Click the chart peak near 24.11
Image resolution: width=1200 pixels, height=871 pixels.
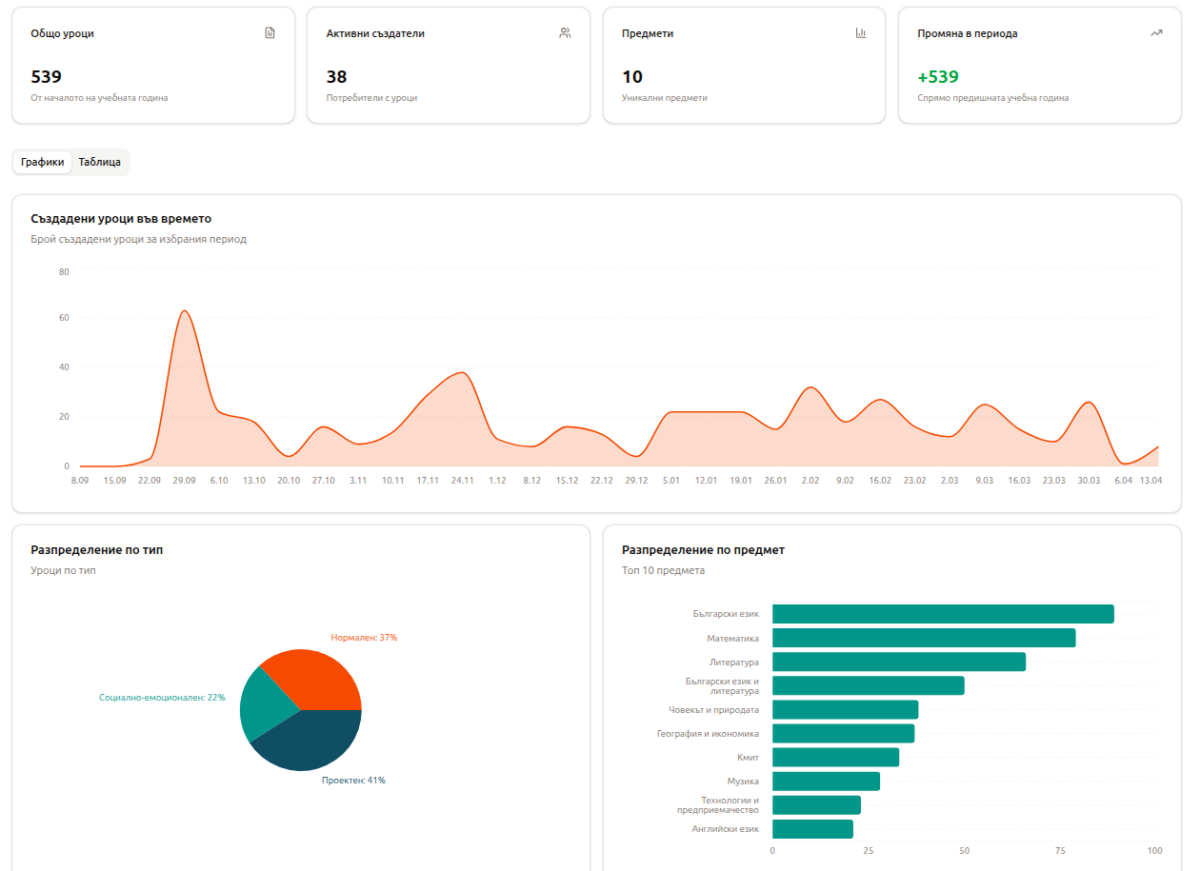pos(461,373)
